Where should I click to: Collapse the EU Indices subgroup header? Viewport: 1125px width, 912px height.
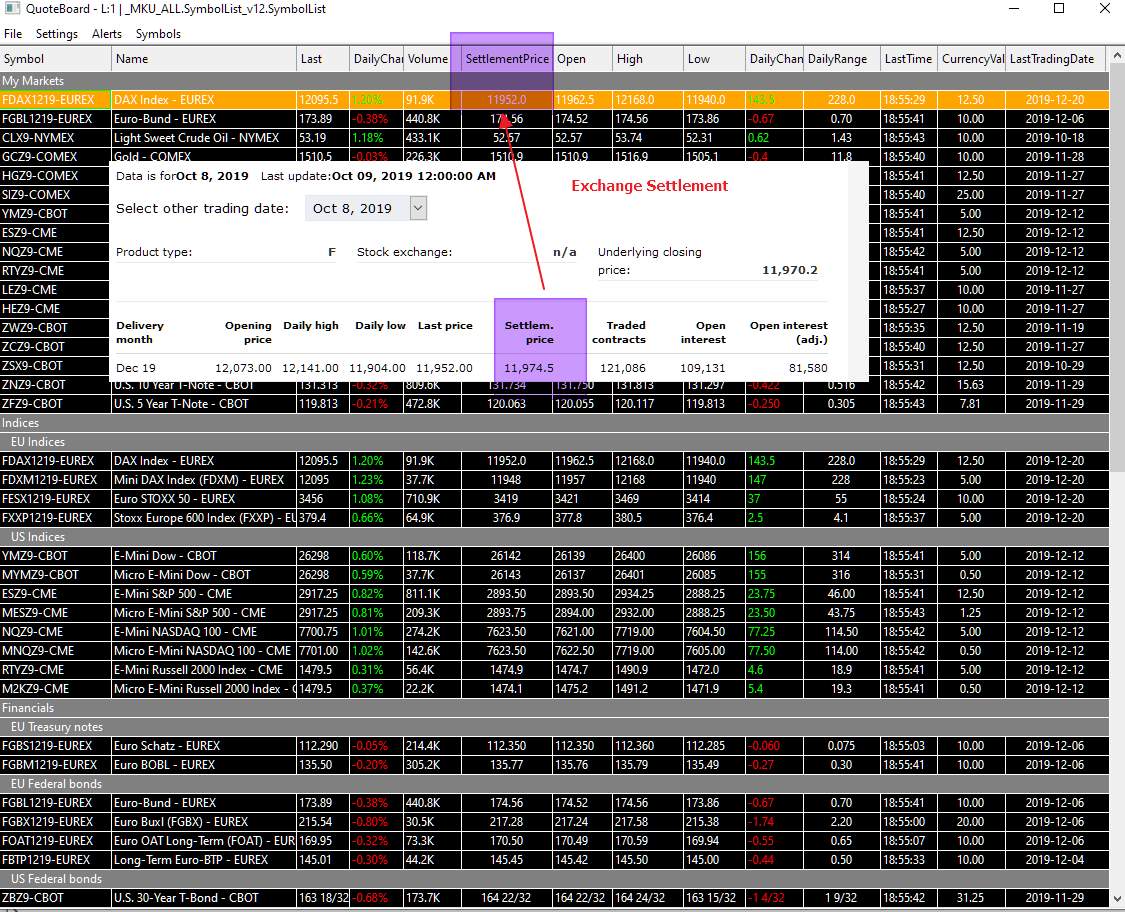coord(555,442)
